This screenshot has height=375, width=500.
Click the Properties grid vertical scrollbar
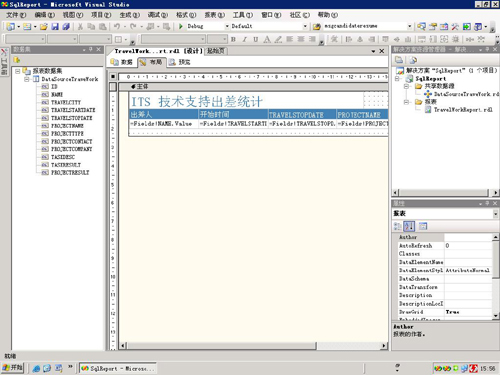tap(496, 276)
